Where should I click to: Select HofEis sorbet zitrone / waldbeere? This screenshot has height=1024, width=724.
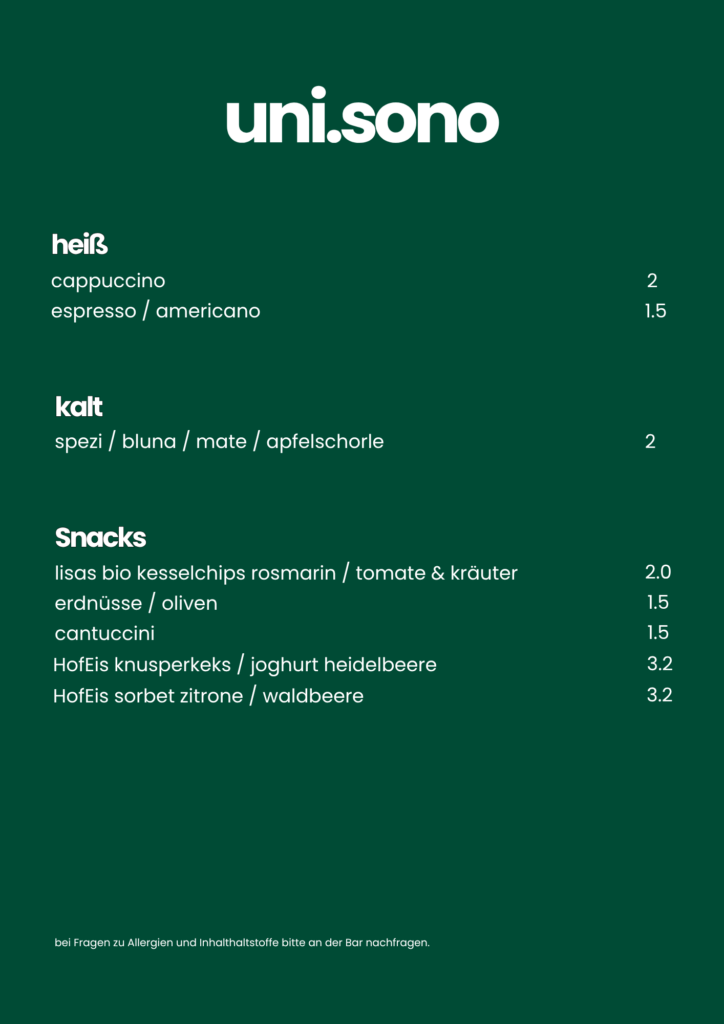pyautogui.click(x=208, y=696)
